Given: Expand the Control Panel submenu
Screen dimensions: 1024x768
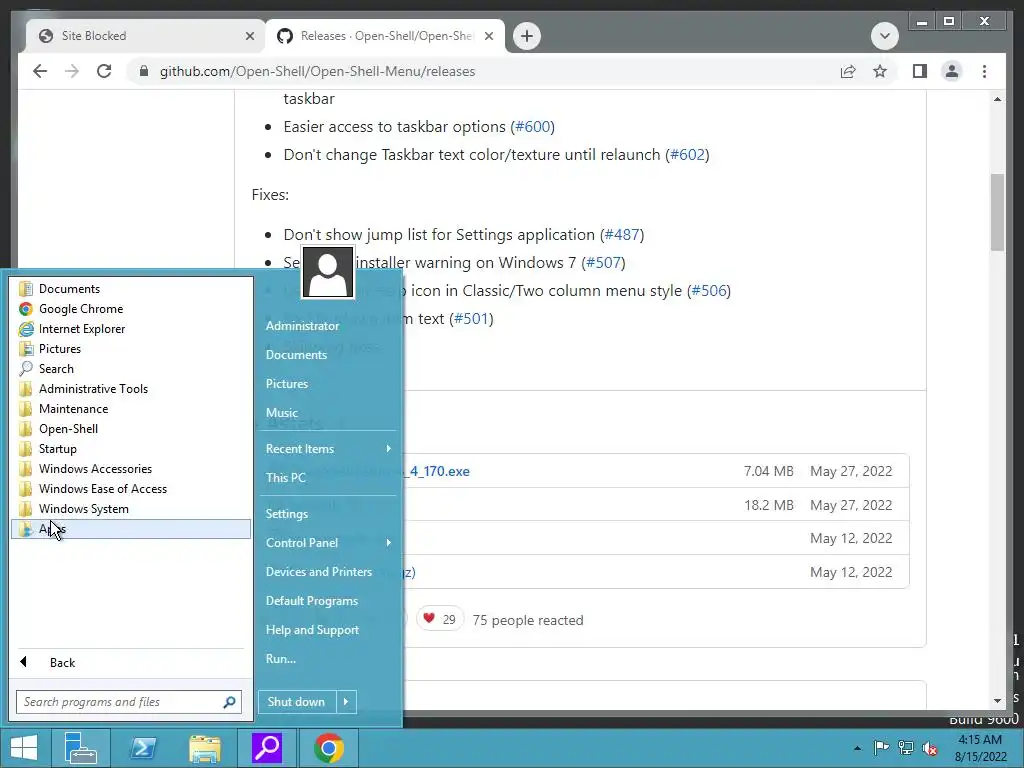Looking at the screenshot, I should coord(328,543).
